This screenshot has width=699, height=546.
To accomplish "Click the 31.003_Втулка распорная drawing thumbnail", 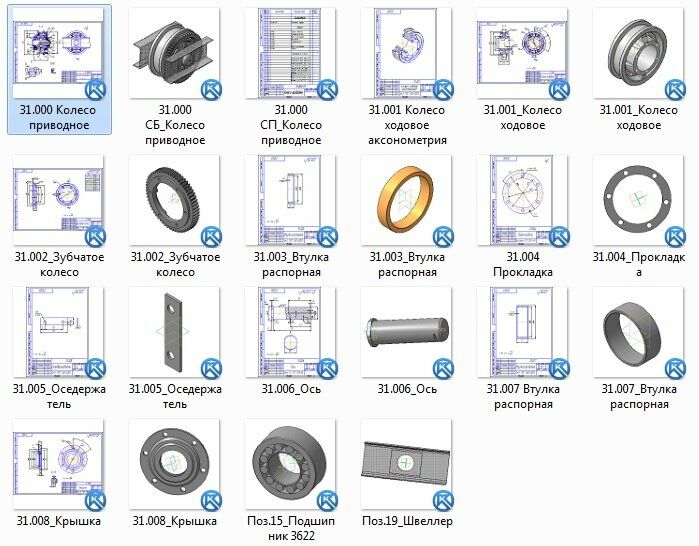I will tap(291, 201).
